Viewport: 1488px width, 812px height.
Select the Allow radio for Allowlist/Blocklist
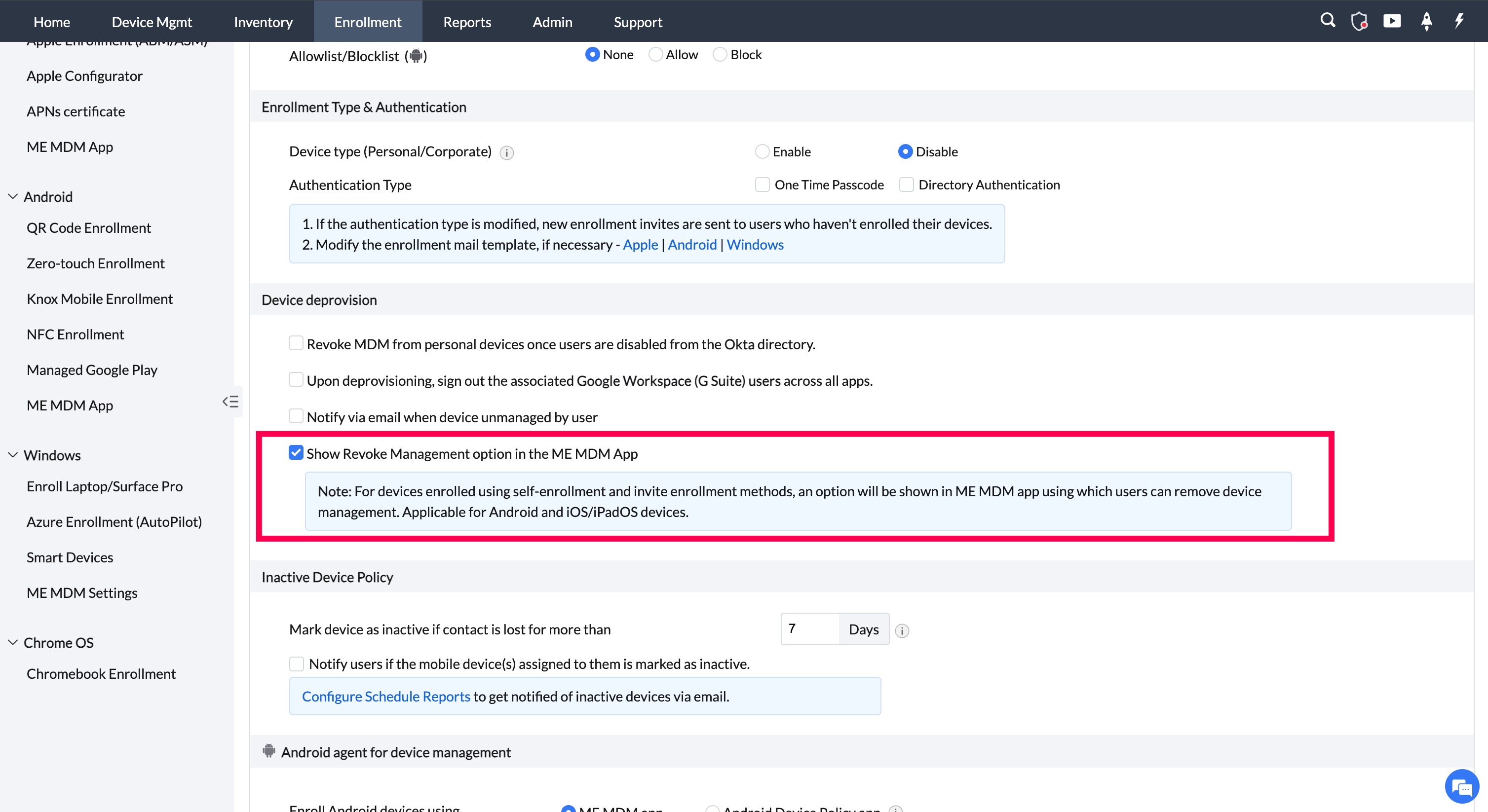pyautogui.click(x=655, y=55)
